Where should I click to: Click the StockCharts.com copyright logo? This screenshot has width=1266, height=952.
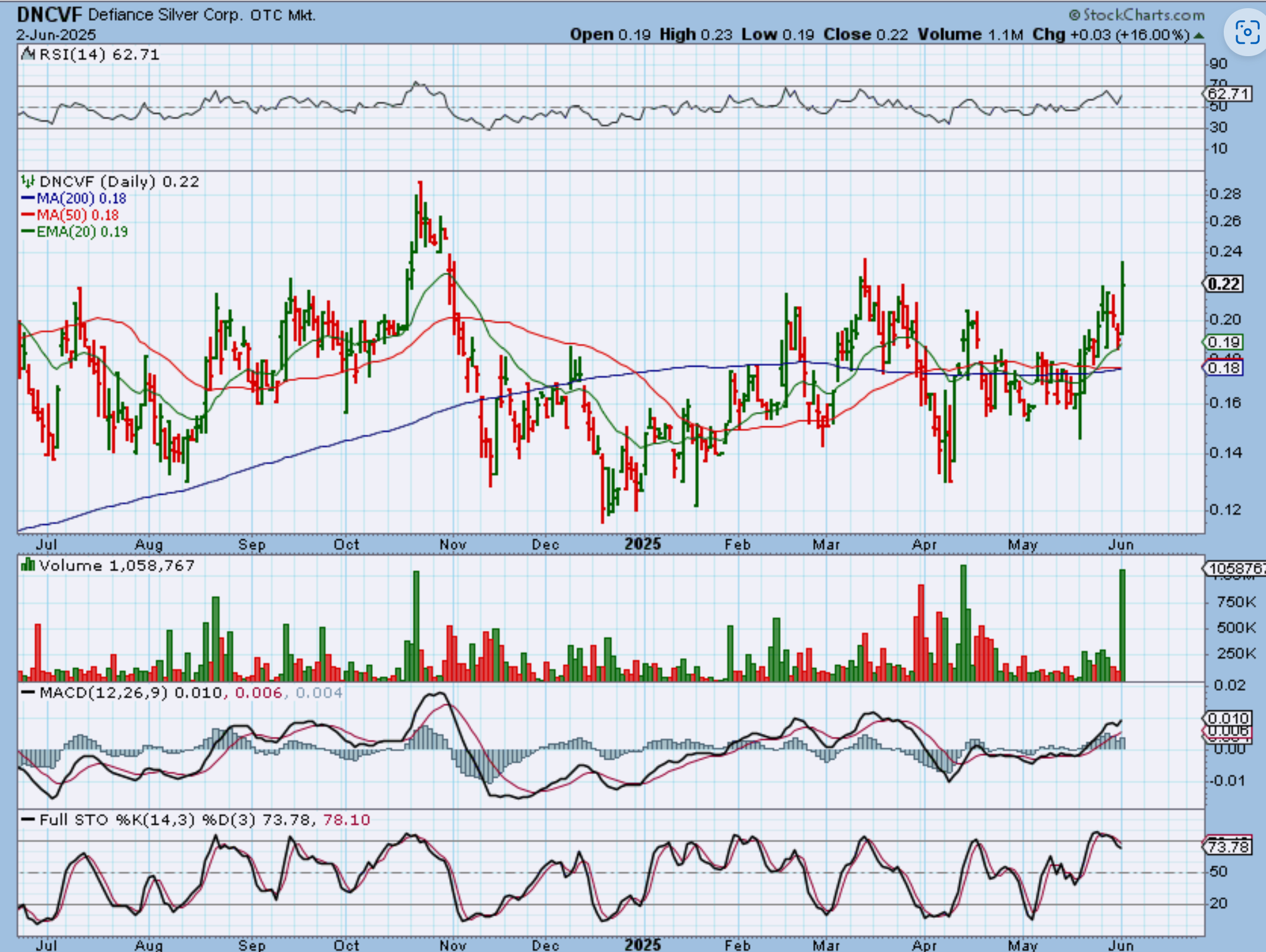click(x=1137, y=15)
